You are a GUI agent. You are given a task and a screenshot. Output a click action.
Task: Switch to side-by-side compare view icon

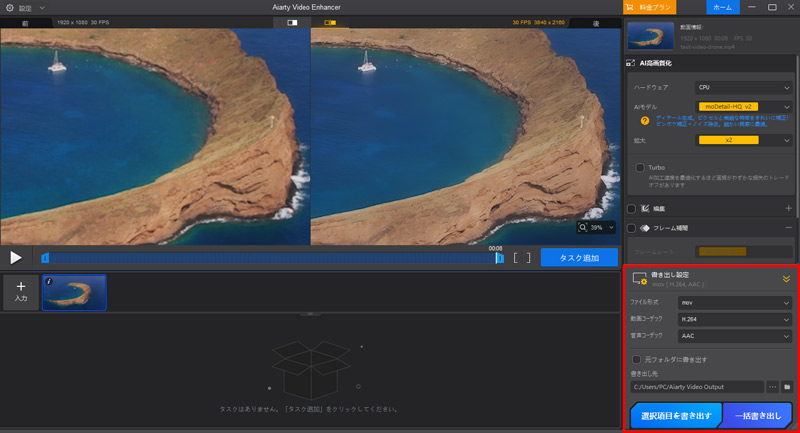point(330,22)
